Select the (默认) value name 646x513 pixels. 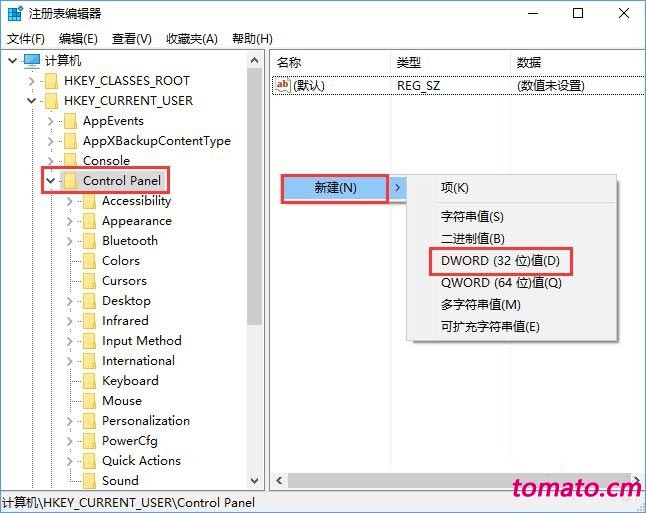309,86
